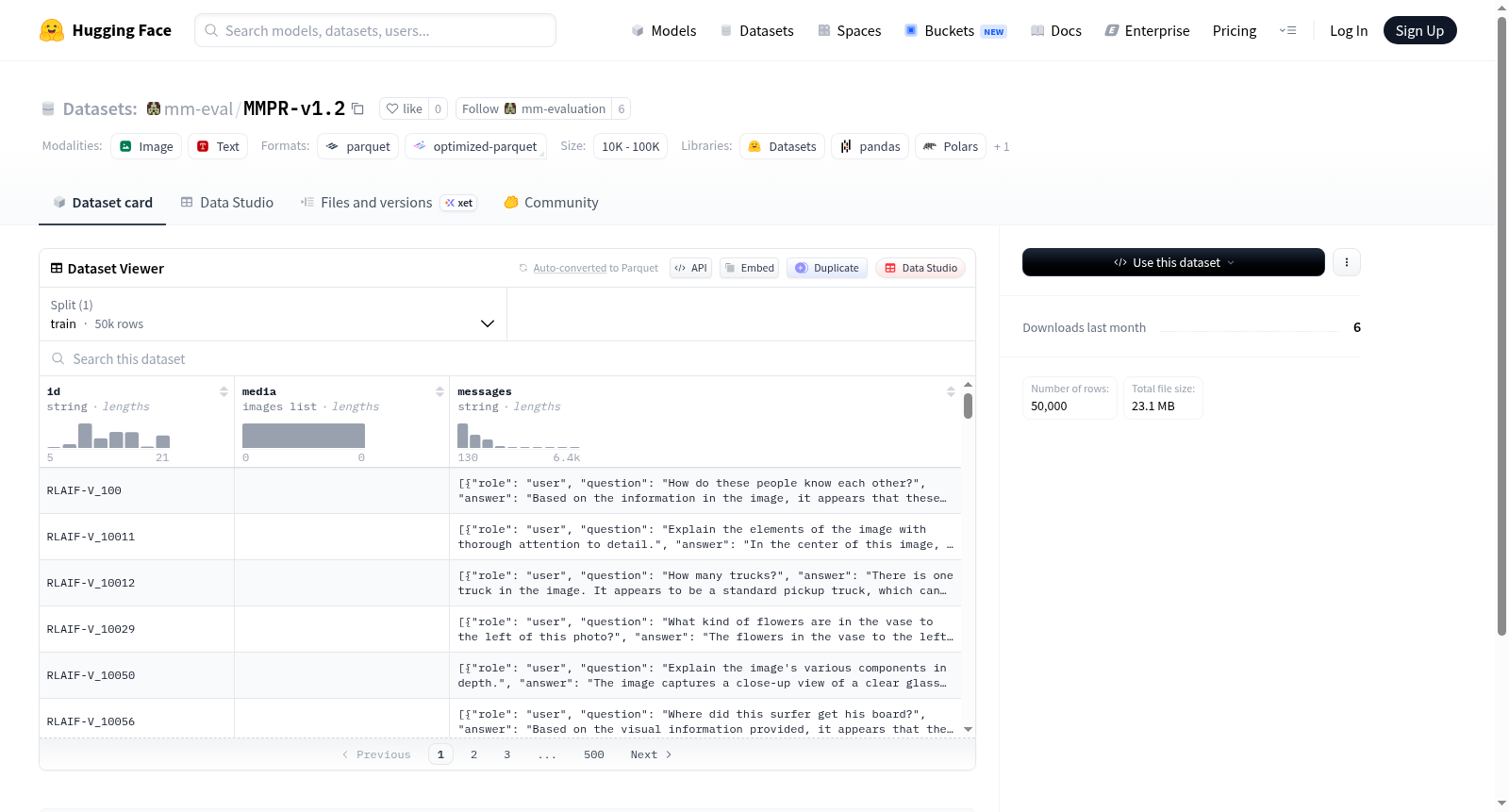Select the RLAIF-V_10029 row id
This screenshot has width=1509, height=812.
pos(91,629)
